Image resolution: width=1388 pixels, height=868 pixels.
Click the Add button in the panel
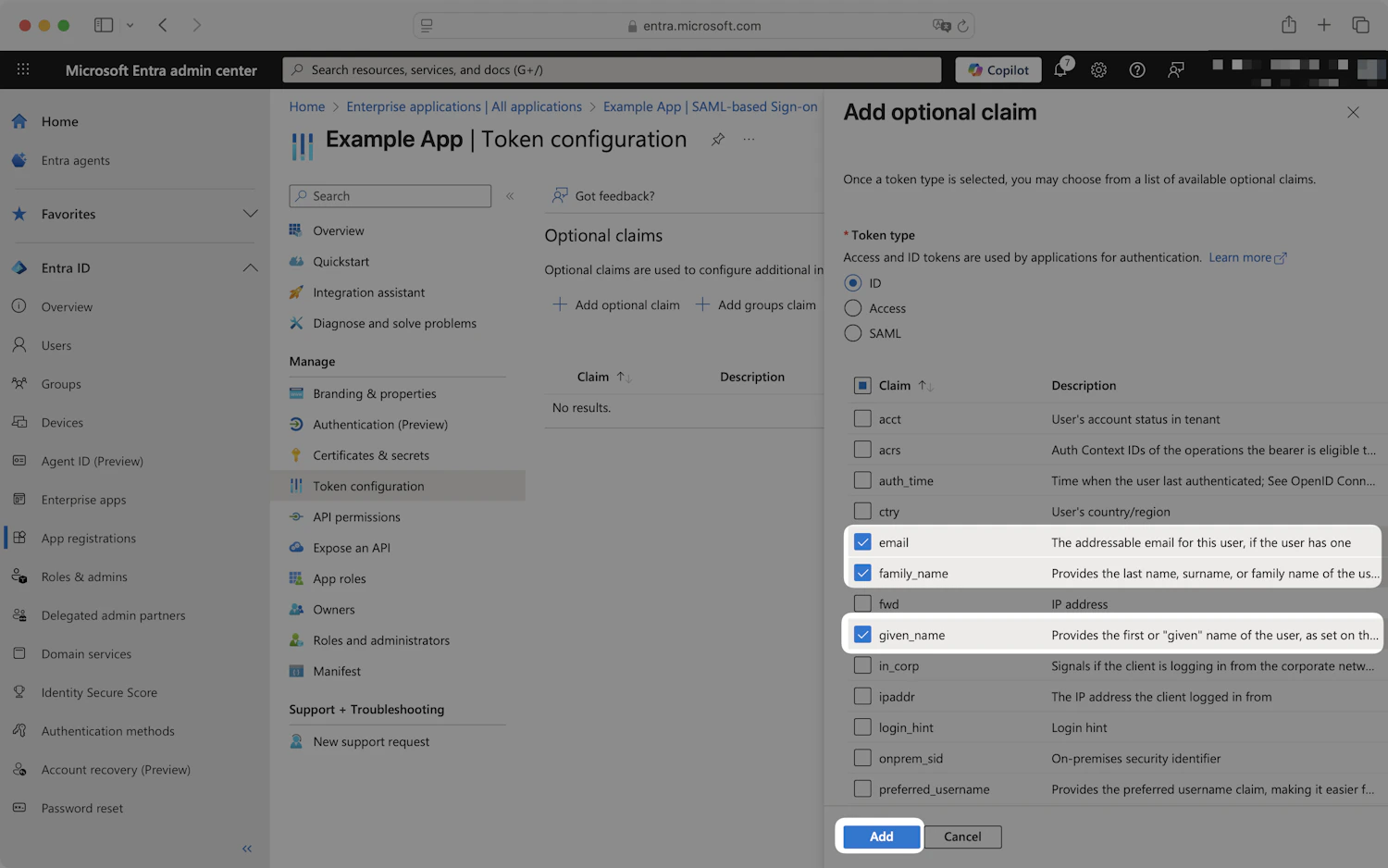click(882, 837)
